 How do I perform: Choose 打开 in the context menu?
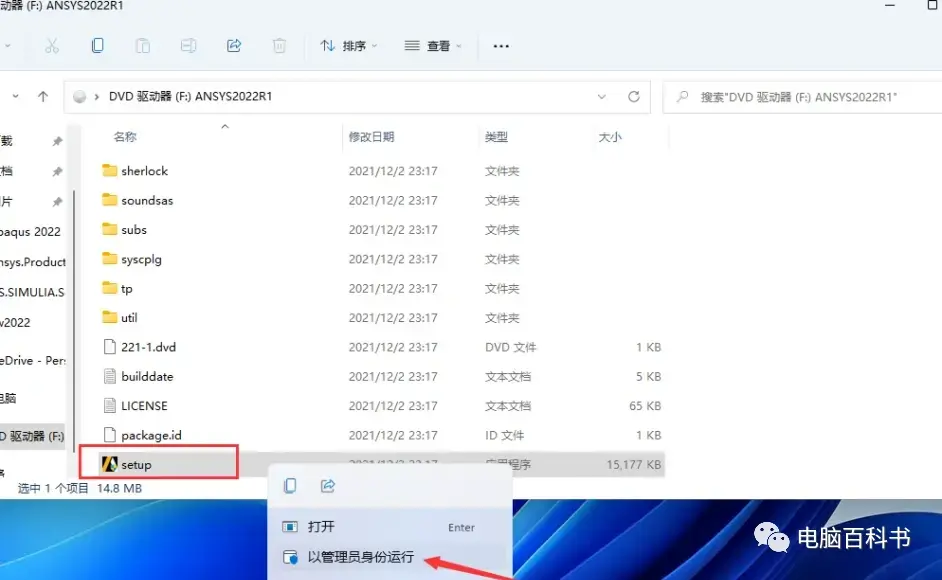390,527
